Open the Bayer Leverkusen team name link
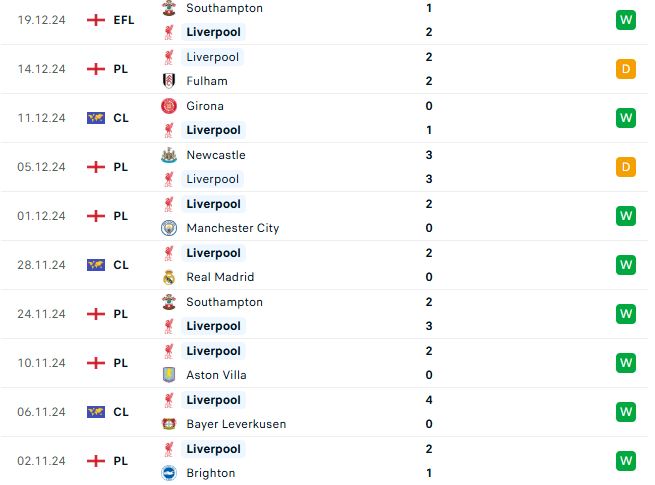 coord(236,424)
